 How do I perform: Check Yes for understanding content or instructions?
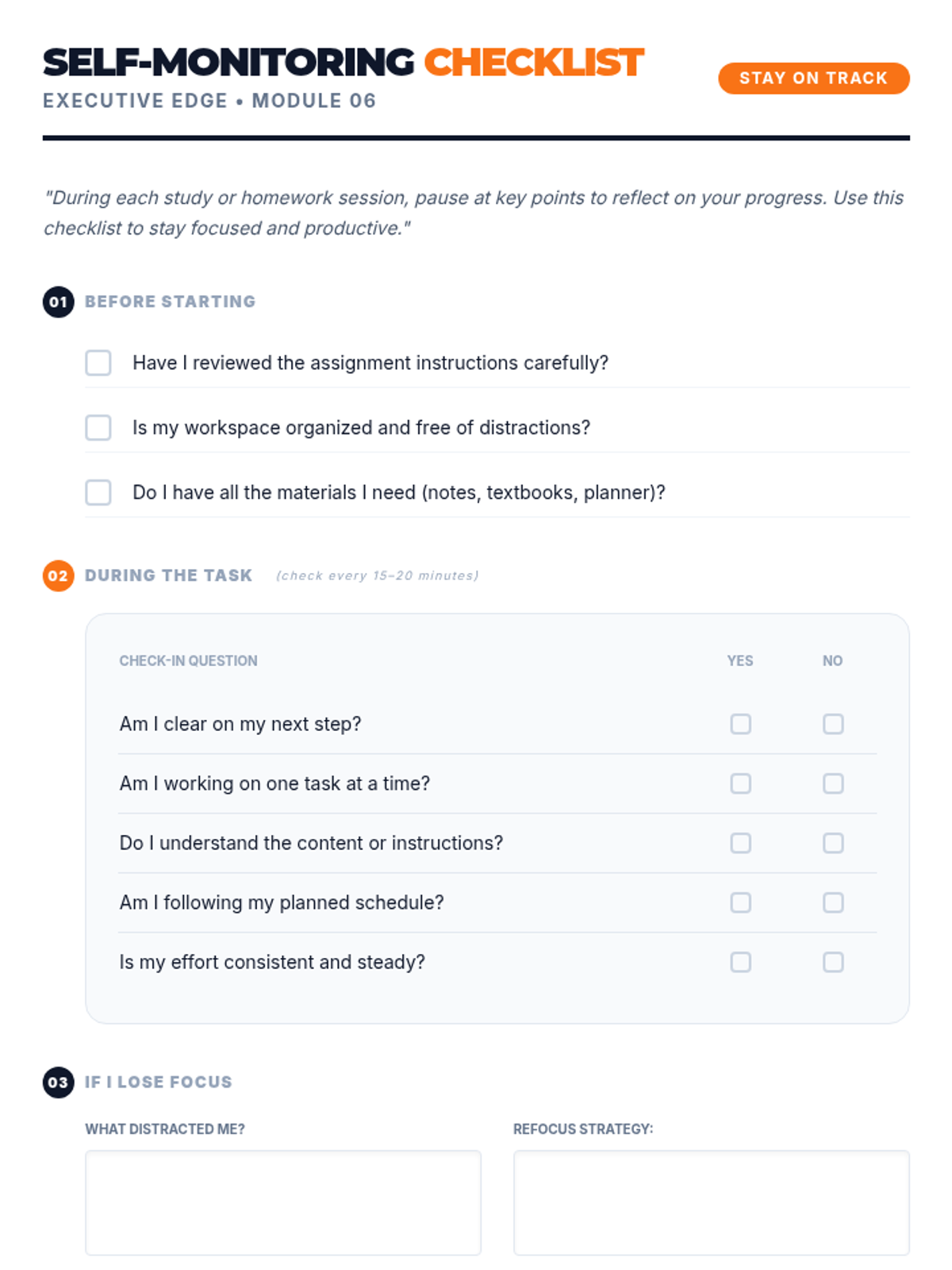[x=740, y=843]
